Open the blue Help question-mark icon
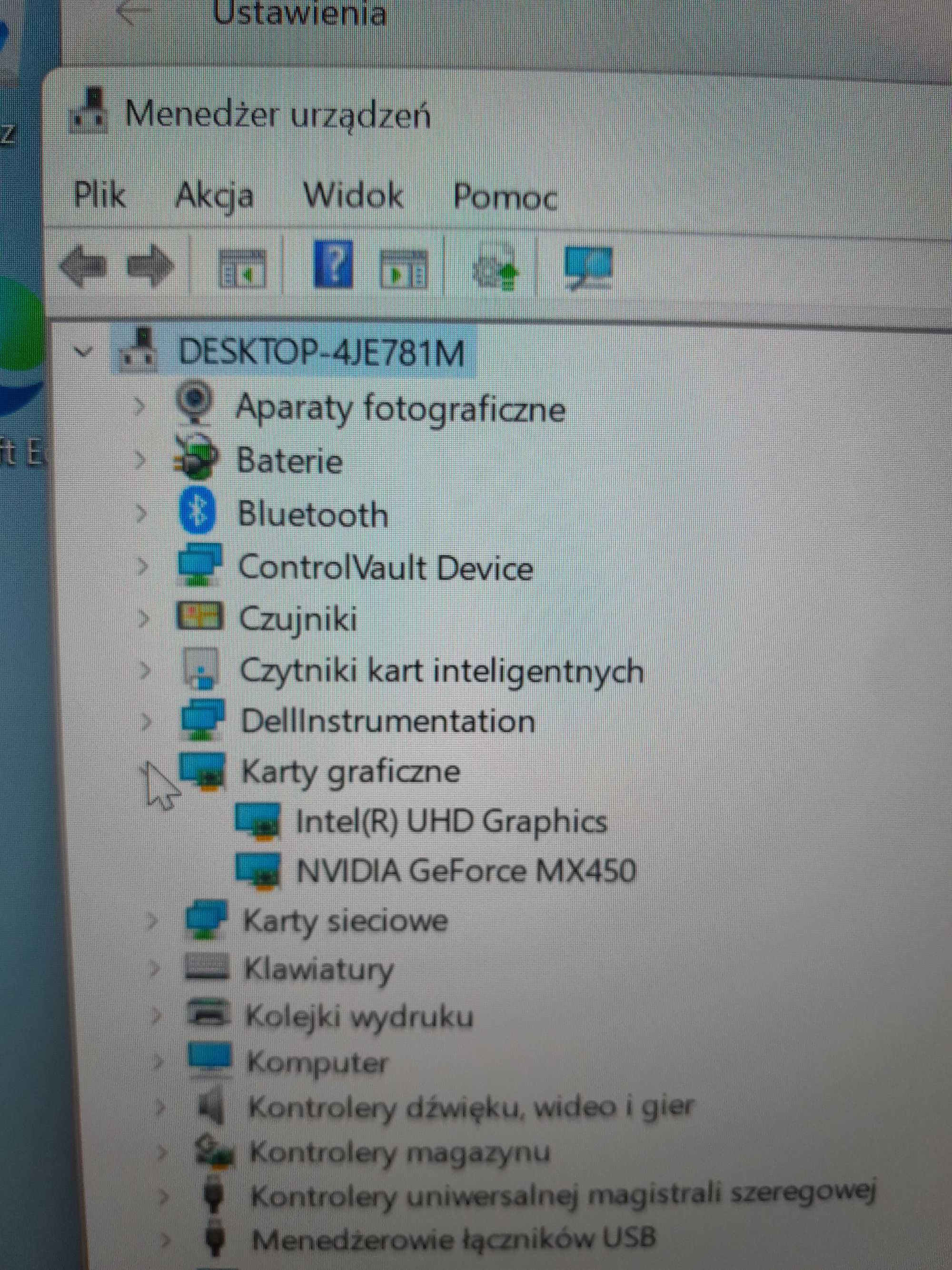Screen dimensions: 952x1270 [x=333, y=264]
